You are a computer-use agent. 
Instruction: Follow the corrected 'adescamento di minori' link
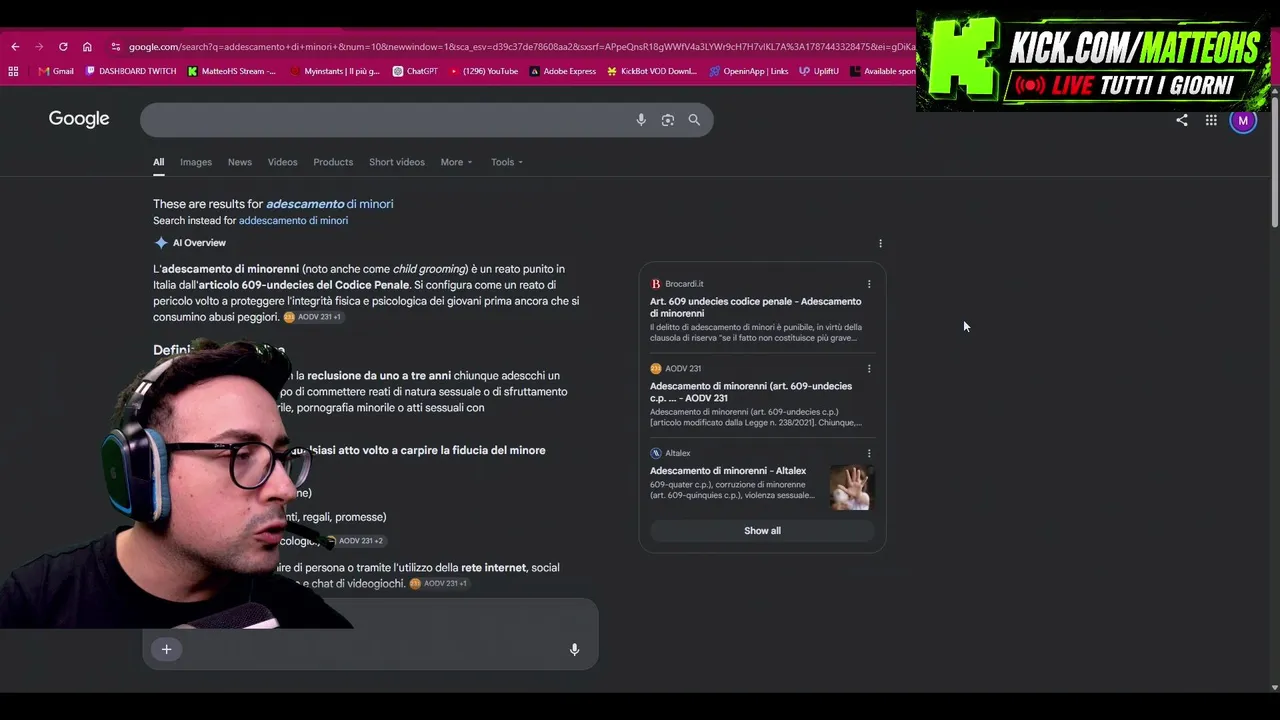[x=330, y=204]
